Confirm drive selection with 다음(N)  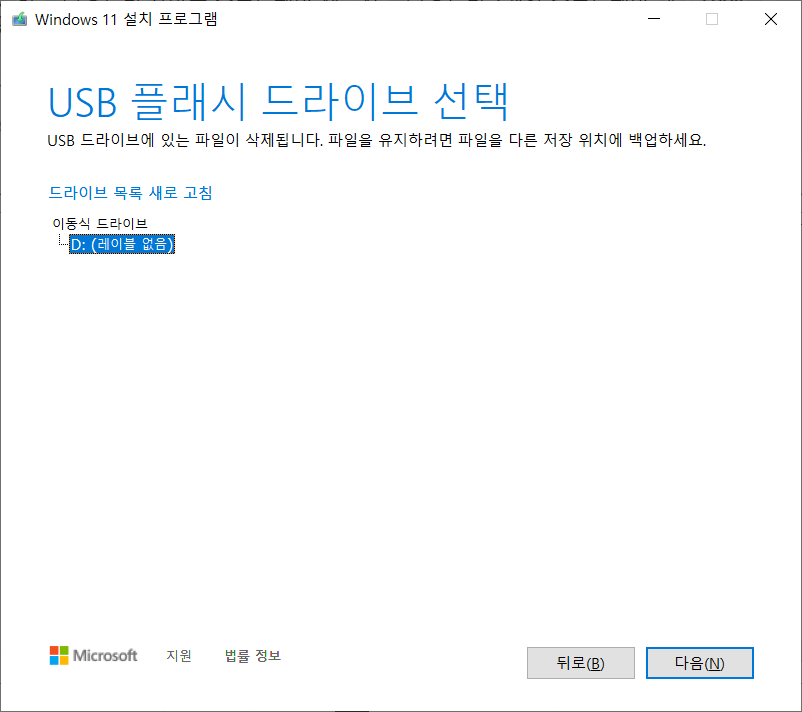point(699,662)
